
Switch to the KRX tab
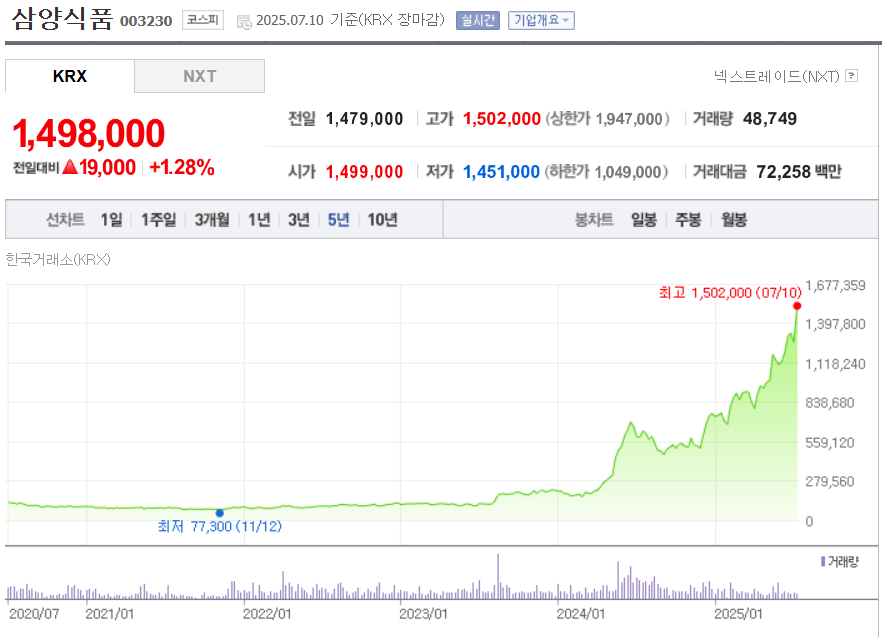pos(70,76)
